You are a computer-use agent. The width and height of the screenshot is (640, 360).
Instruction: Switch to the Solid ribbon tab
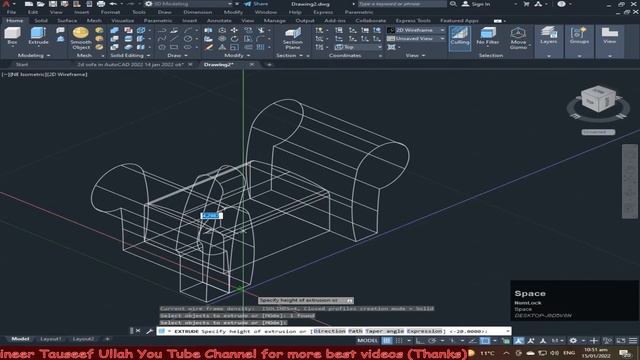(x=40, y=20)
